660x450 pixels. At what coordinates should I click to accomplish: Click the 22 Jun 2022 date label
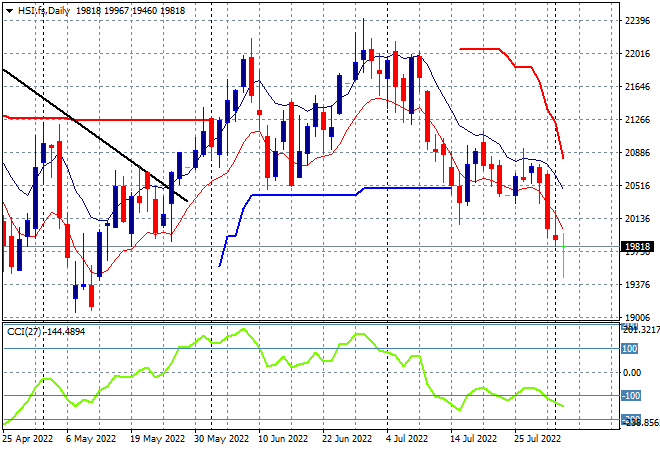point(347,439)
